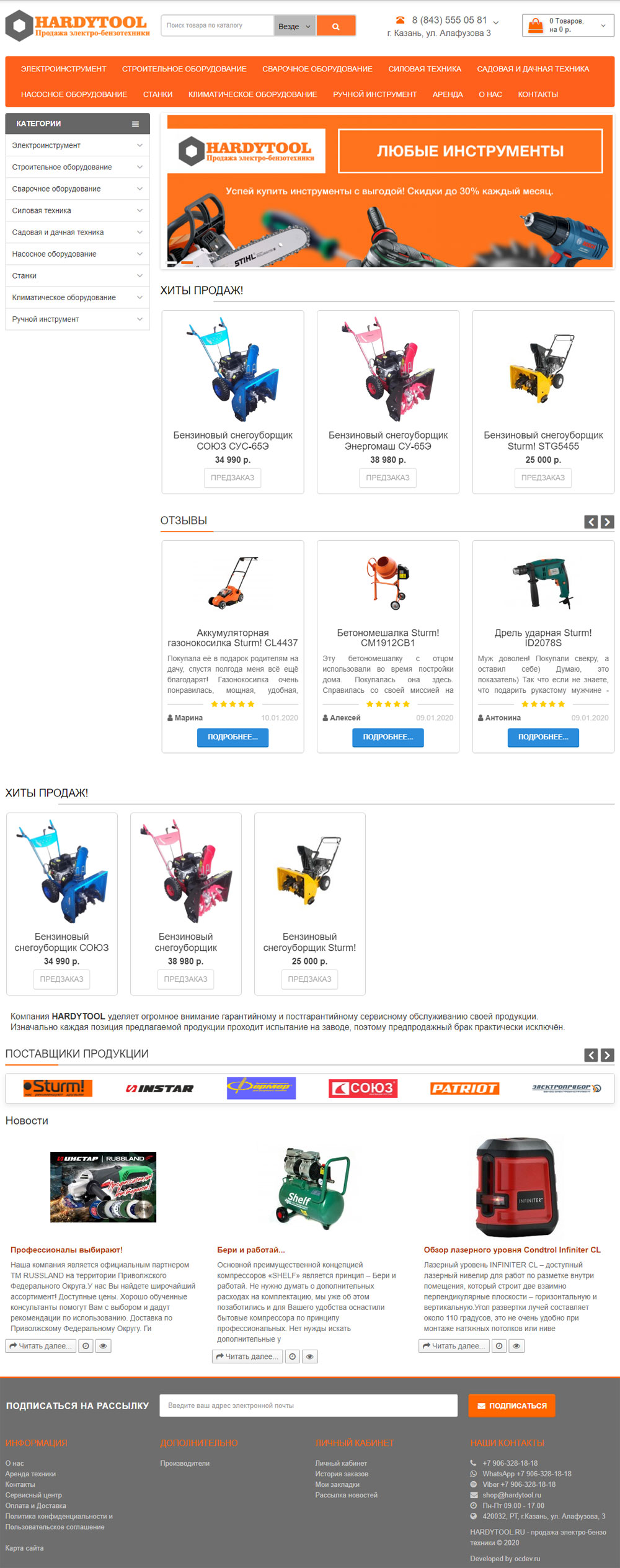Image resolution: width=620 pixels, height=1568 pixels.
Task: Click eye icon under Infiniter laser article
Action: coord(516,1345)
